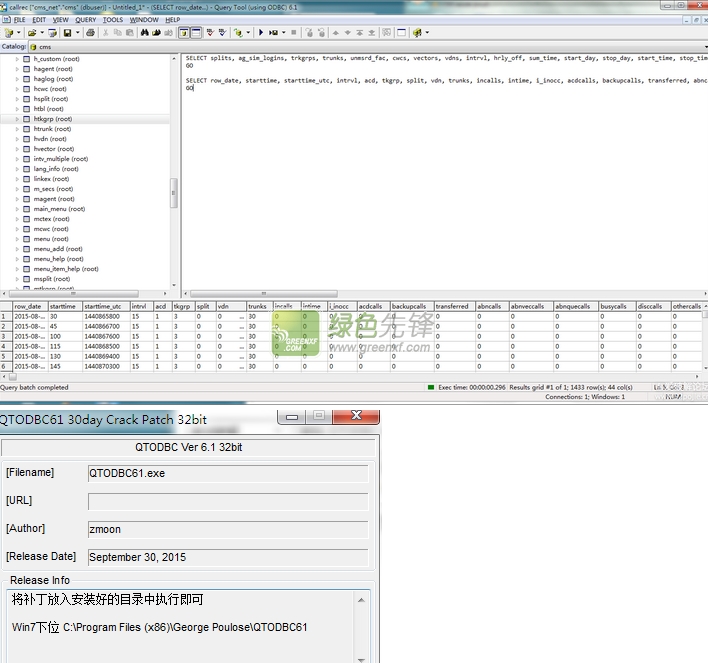Open the HELP menu
Viewport: 708px width, 663px height.
(172, 20)
